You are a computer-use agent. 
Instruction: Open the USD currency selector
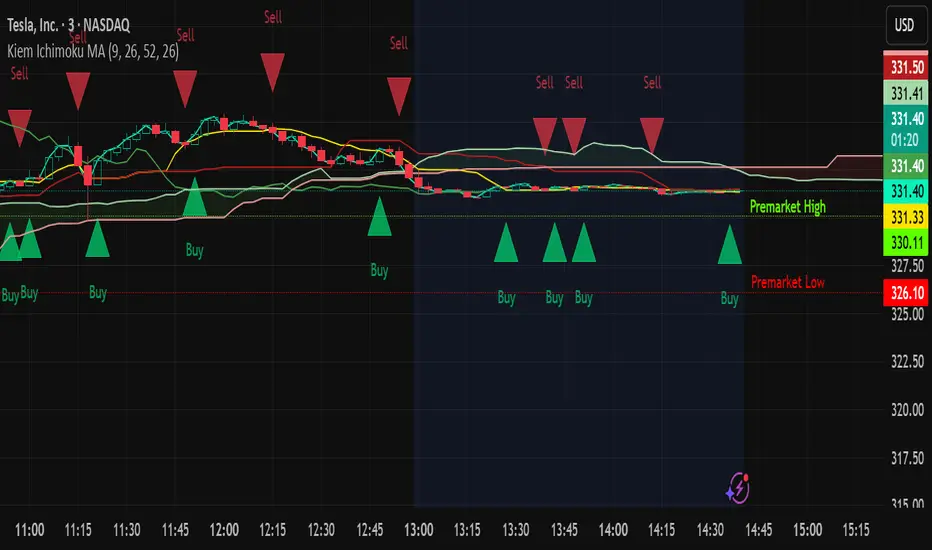(906, 25)
